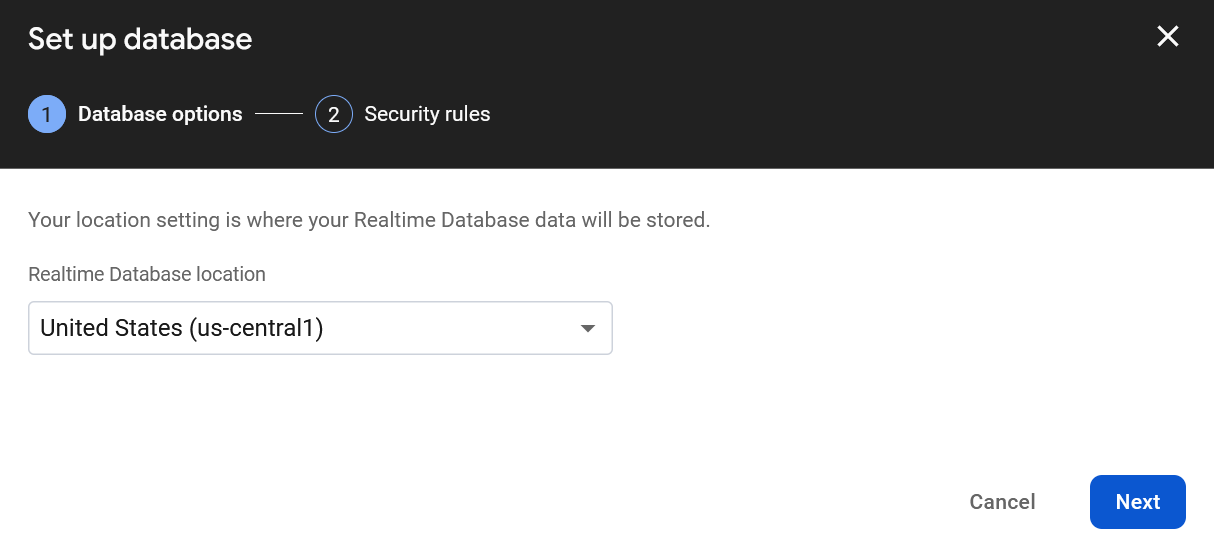Screen dimensions: 1214x555
Task: Click the step 1 circle indicator
Action: click(x=47, y=114)
